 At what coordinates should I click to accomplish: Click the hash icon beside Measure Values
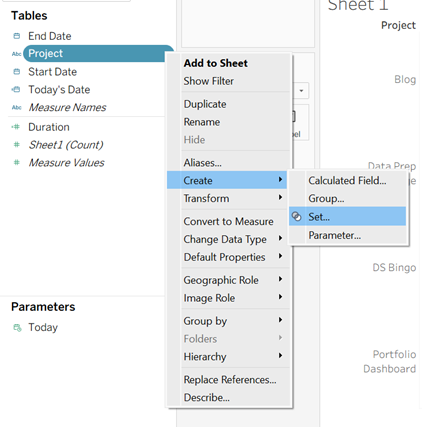pos(16,163)
